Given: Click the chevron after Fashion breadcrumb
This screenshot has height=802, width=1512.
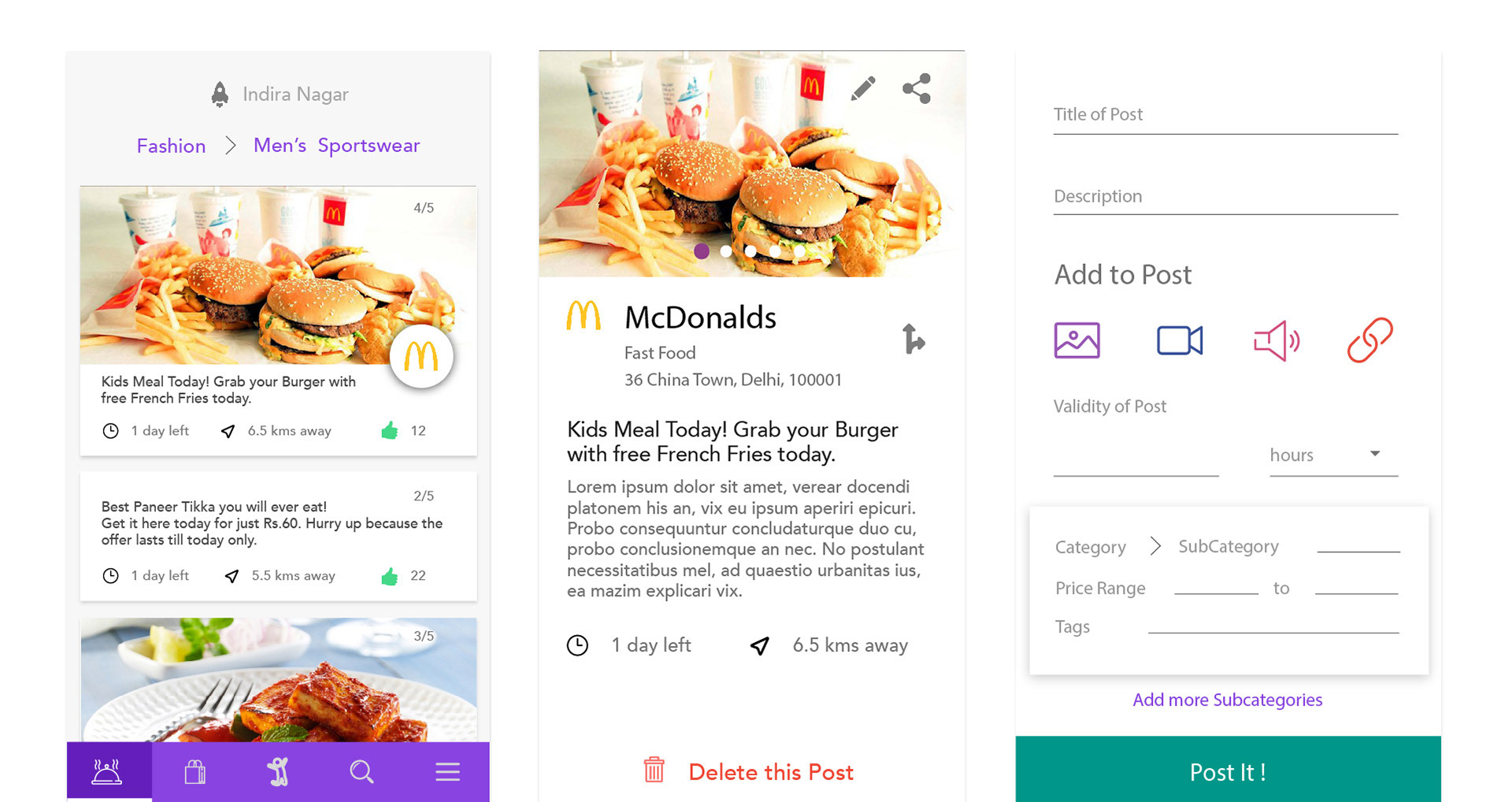Looking at the screenshot, I should coord(230,145).
